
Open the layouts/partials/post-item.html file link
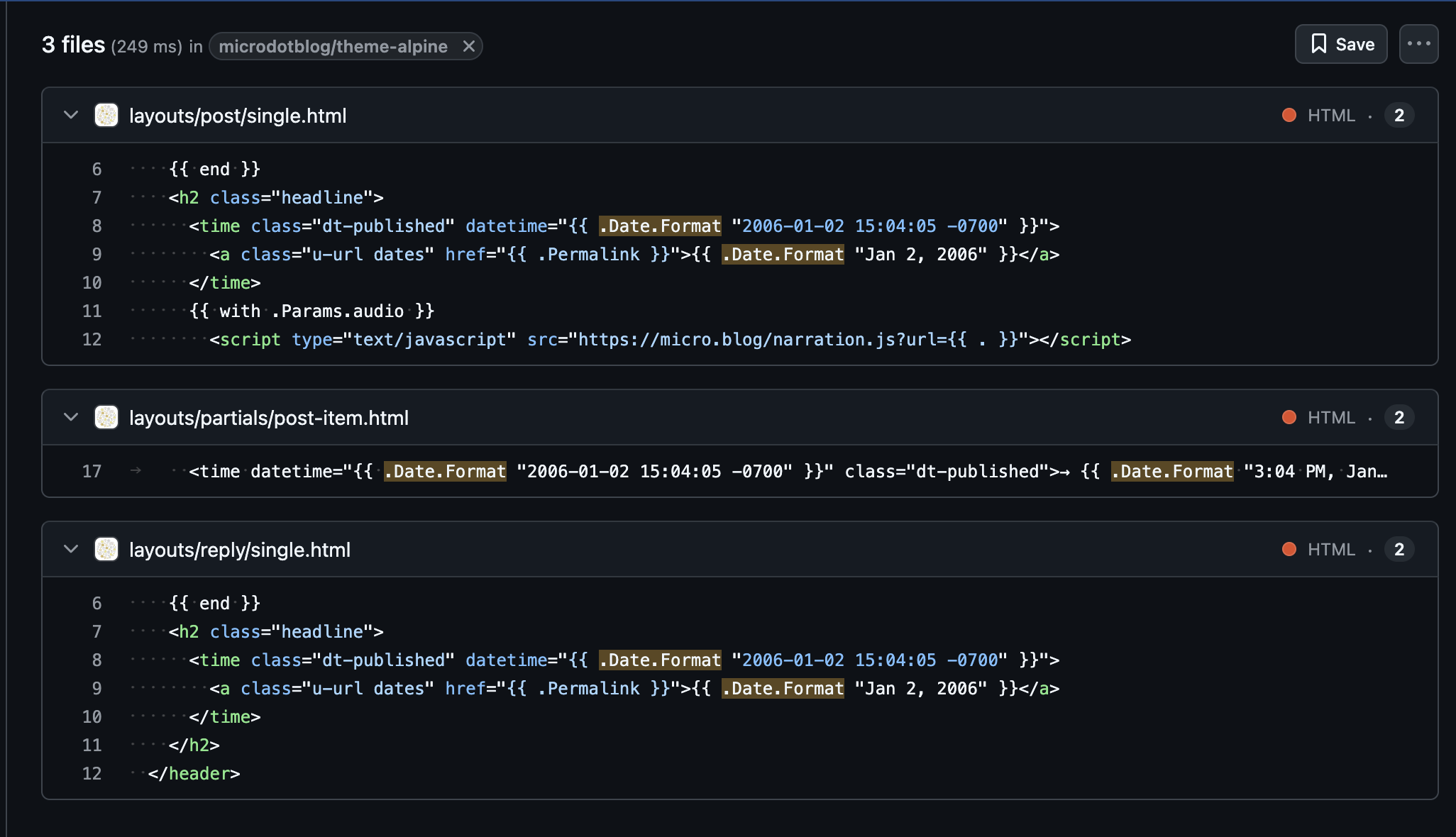[x=268, y=418]
